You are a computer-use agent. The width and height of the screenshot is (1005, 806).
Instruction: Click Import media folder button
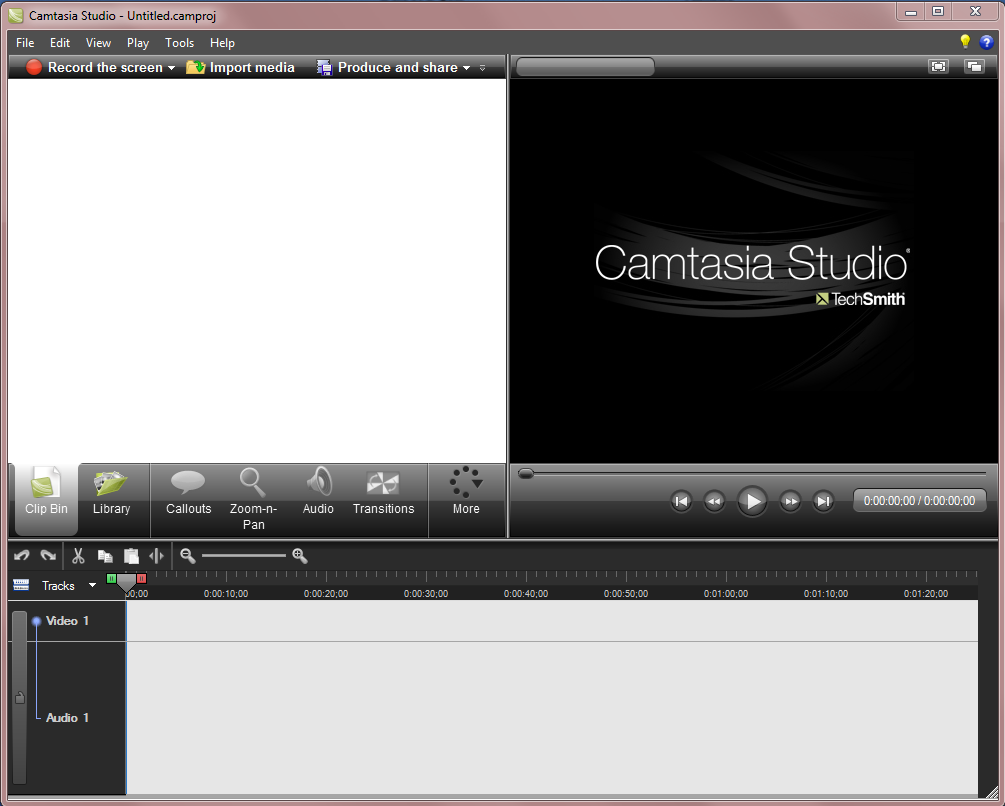[240, 67]
